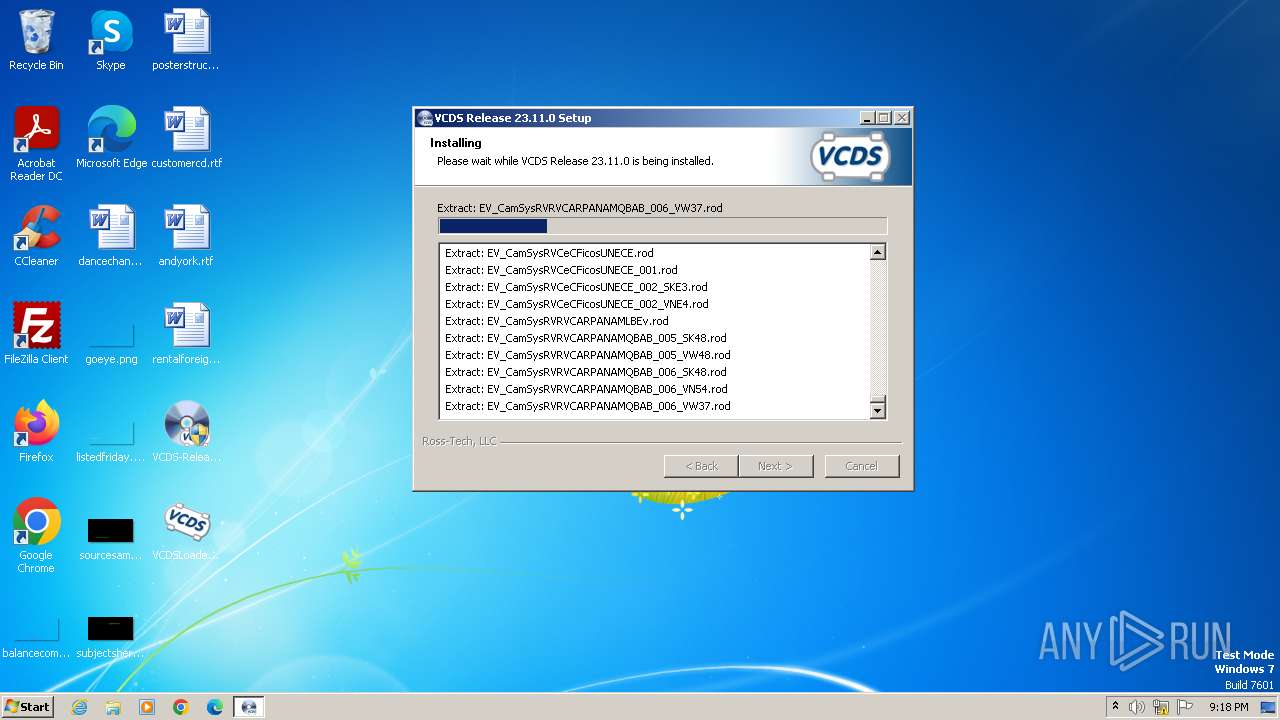The image size is (1280, 720).
Task: Select log line ending 006_VN54.rod
Action: click(586, 389)
